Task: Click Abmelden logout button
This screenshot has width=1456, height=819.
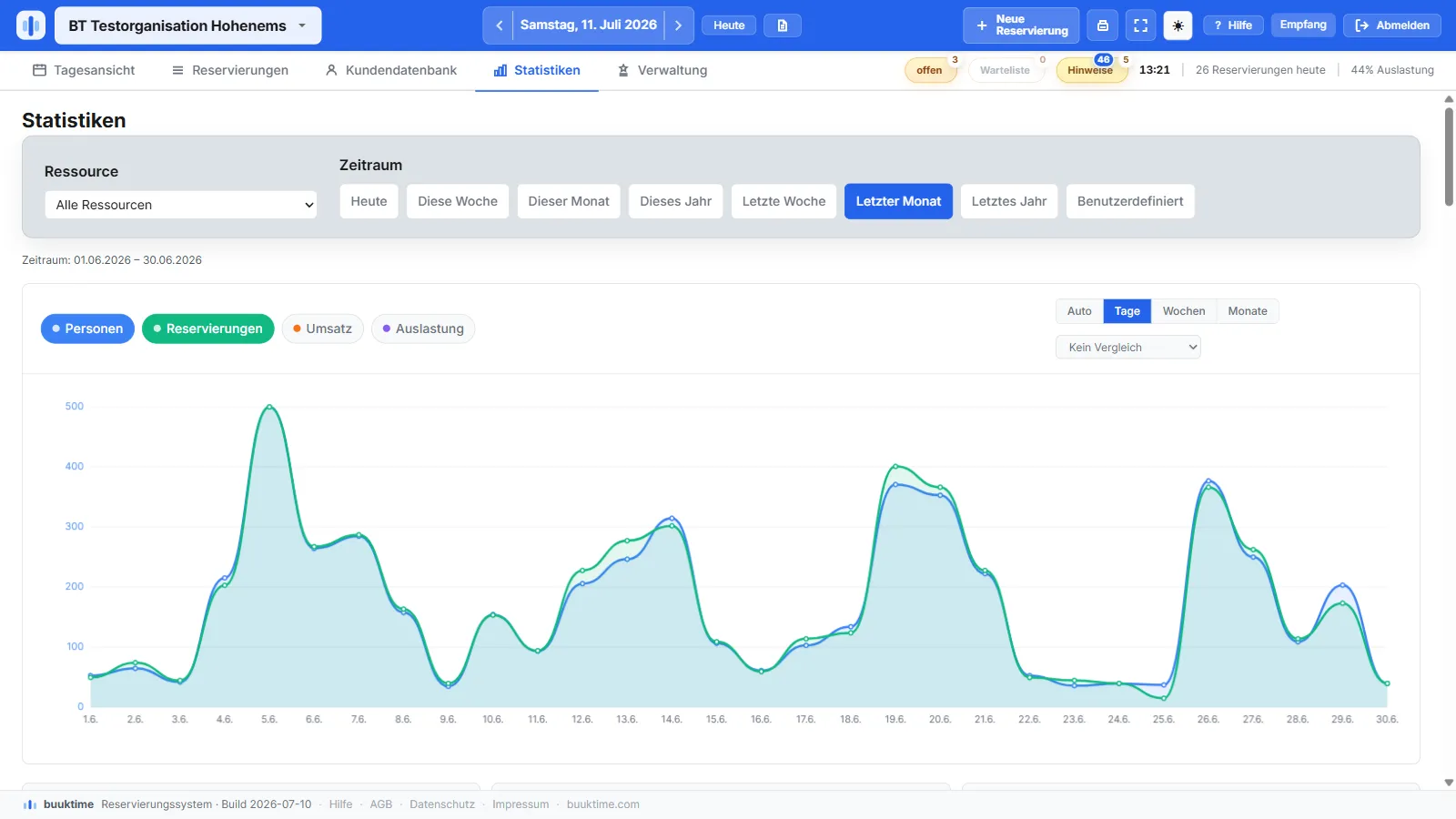Action: coord(1392,25)
